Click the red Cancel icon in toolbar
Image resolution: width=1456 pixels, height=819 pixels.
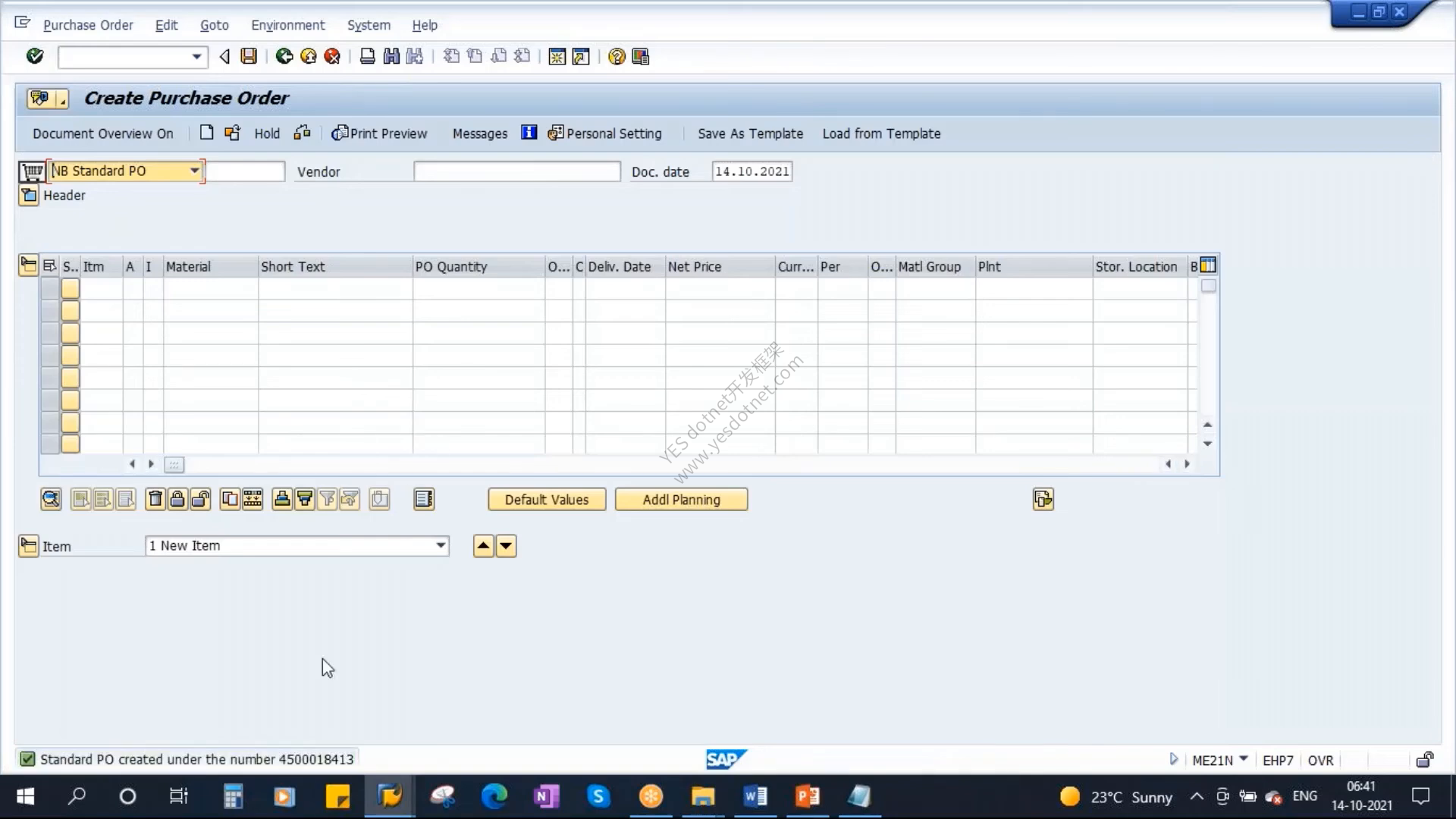click(332, 56)
